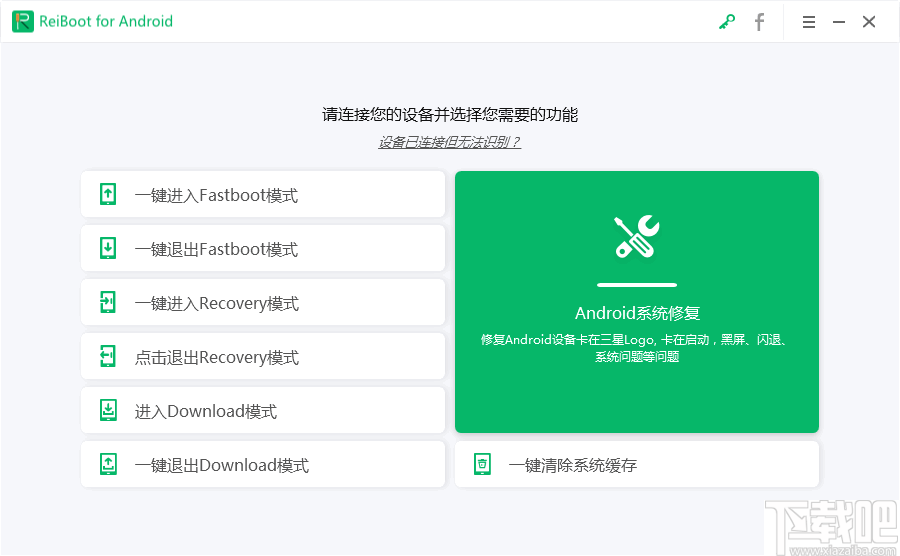Minimize the ReiBoot window
Viewport: 900px width, 556px height.
point(839,22)
